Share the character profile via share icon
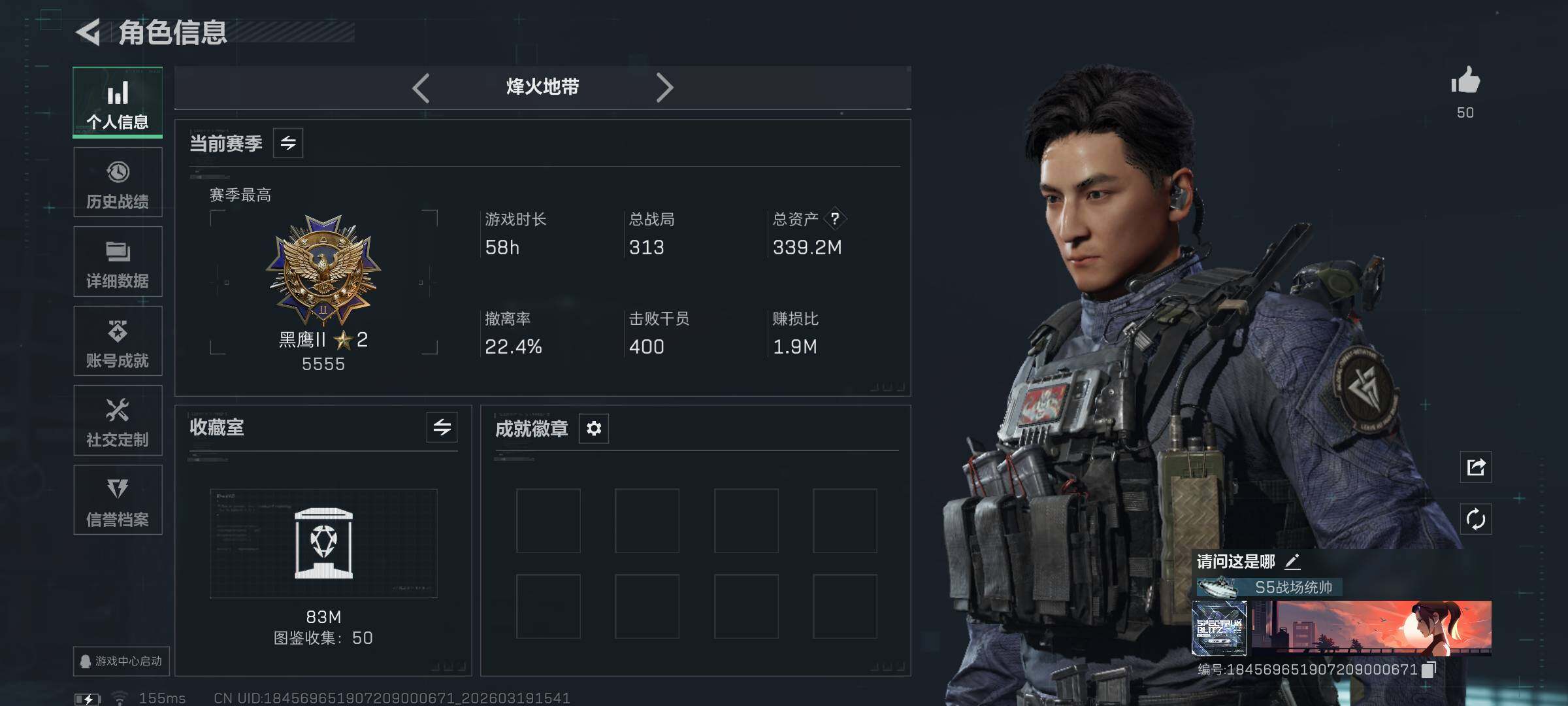This screenshot has width=1568, height=706. (x=1476, y=467)
